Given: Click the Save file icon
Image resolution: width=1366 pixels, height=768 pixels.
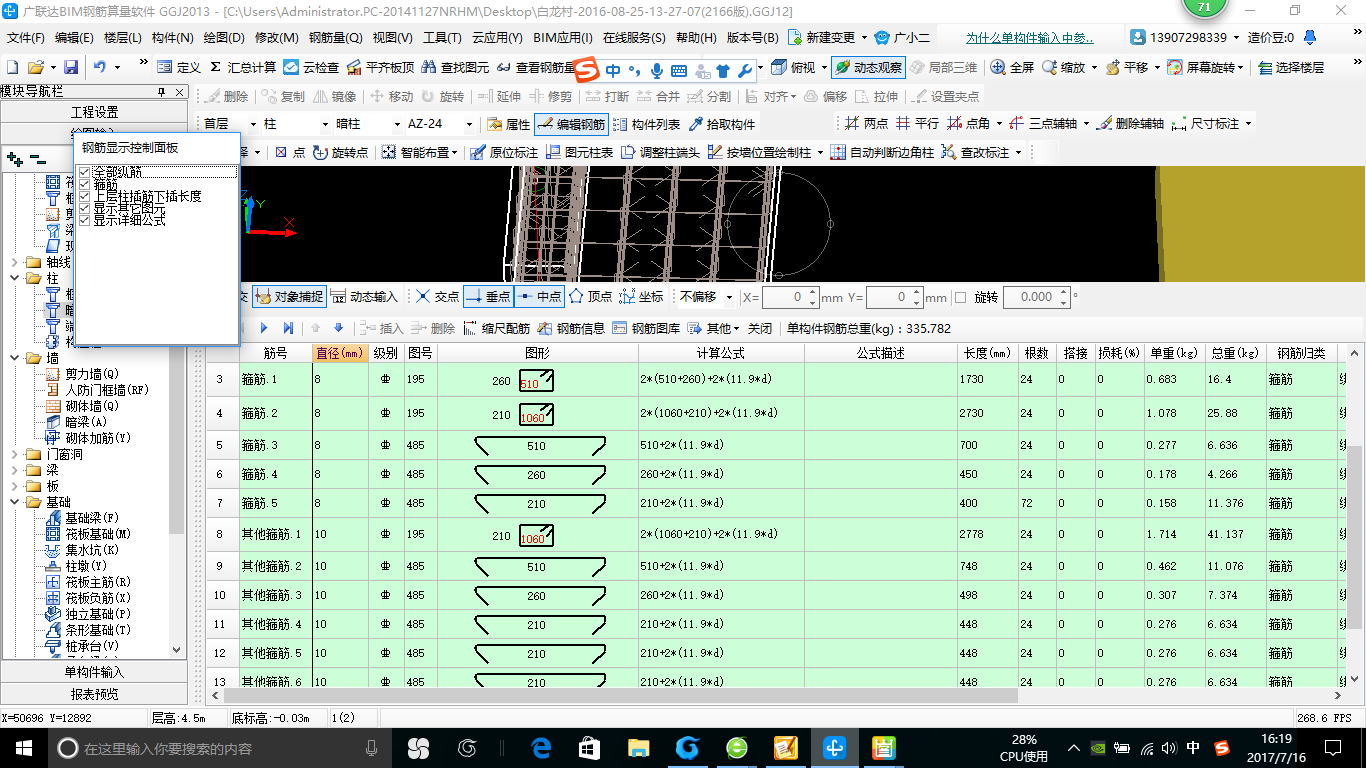Looking at the screenshot, I should click(x=71, y=68).
